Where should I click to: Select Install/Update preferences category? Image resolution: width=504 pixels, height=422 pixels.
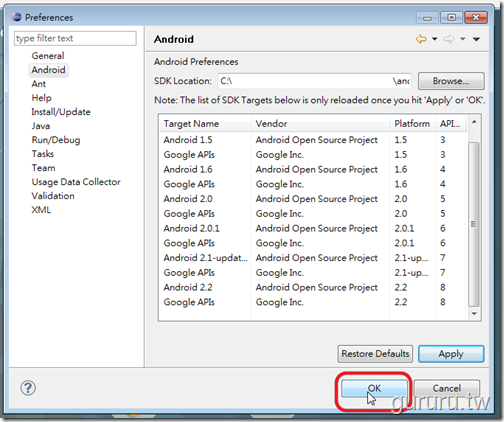coord(61,112)
